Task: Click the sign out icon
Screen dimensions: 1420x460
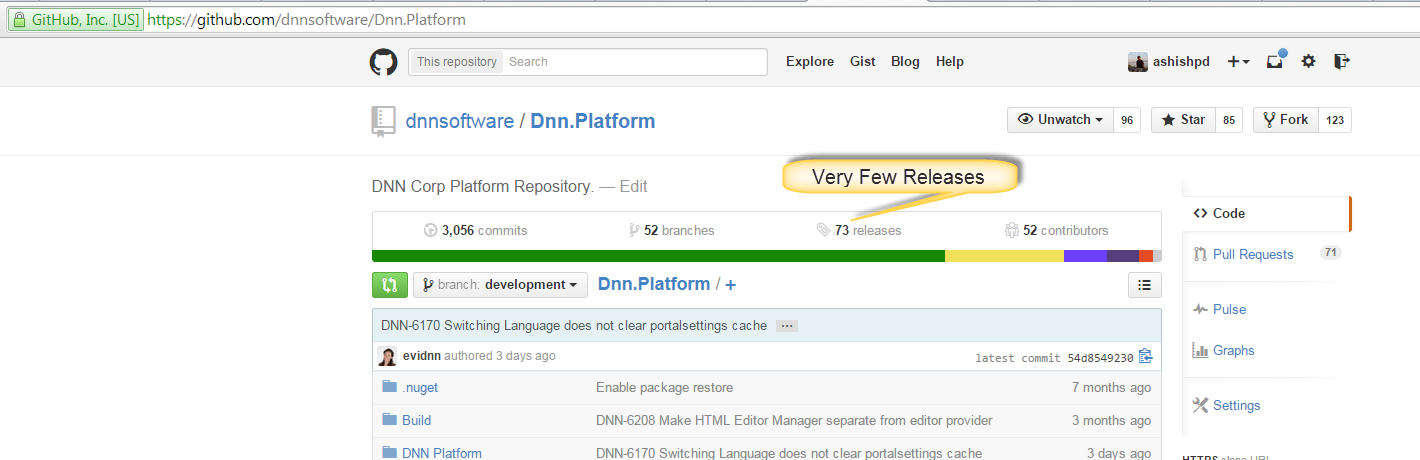Action: point(1342,61)
